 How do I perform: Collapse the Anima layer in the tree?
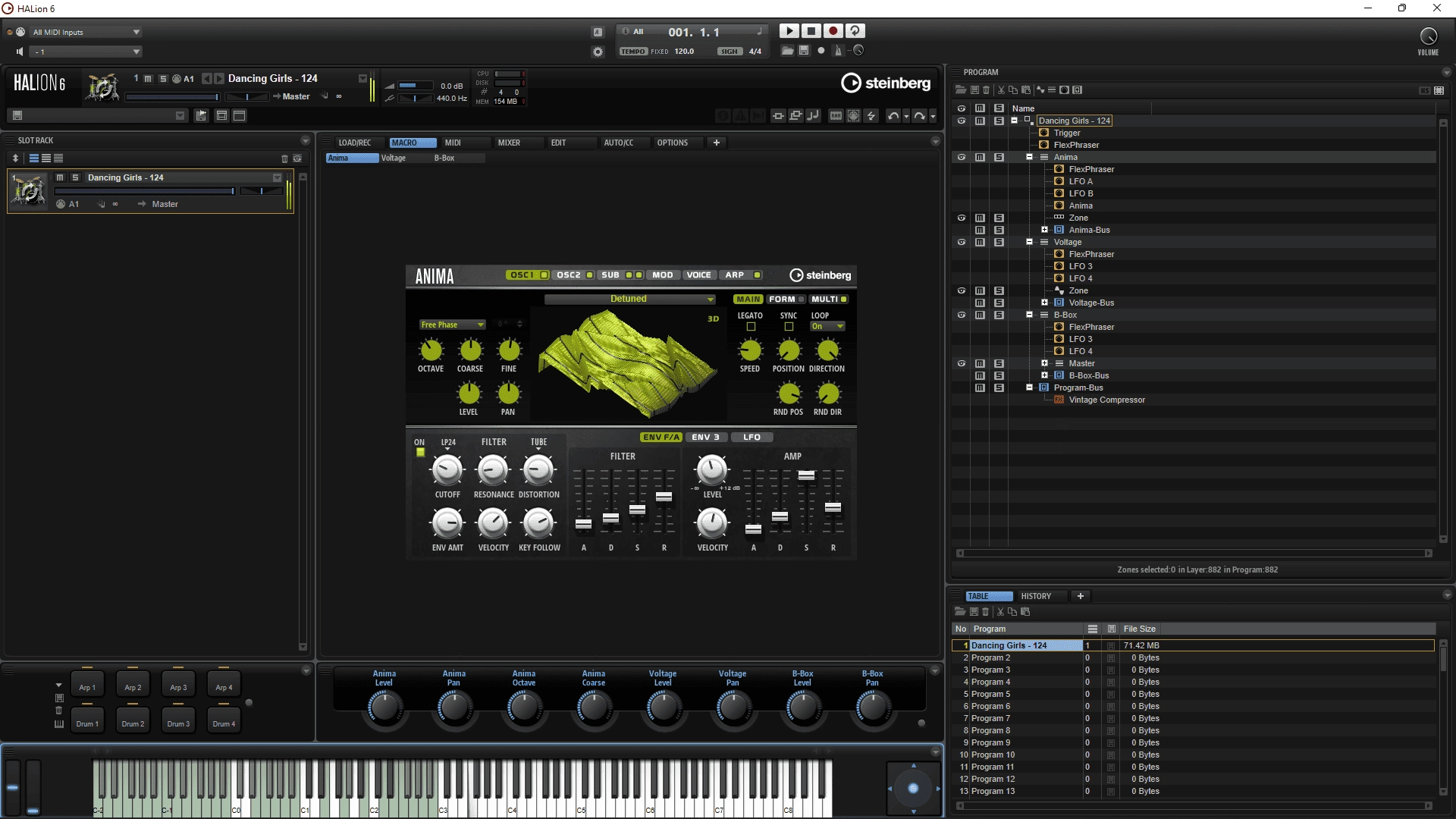click(x=1029, y=157)
